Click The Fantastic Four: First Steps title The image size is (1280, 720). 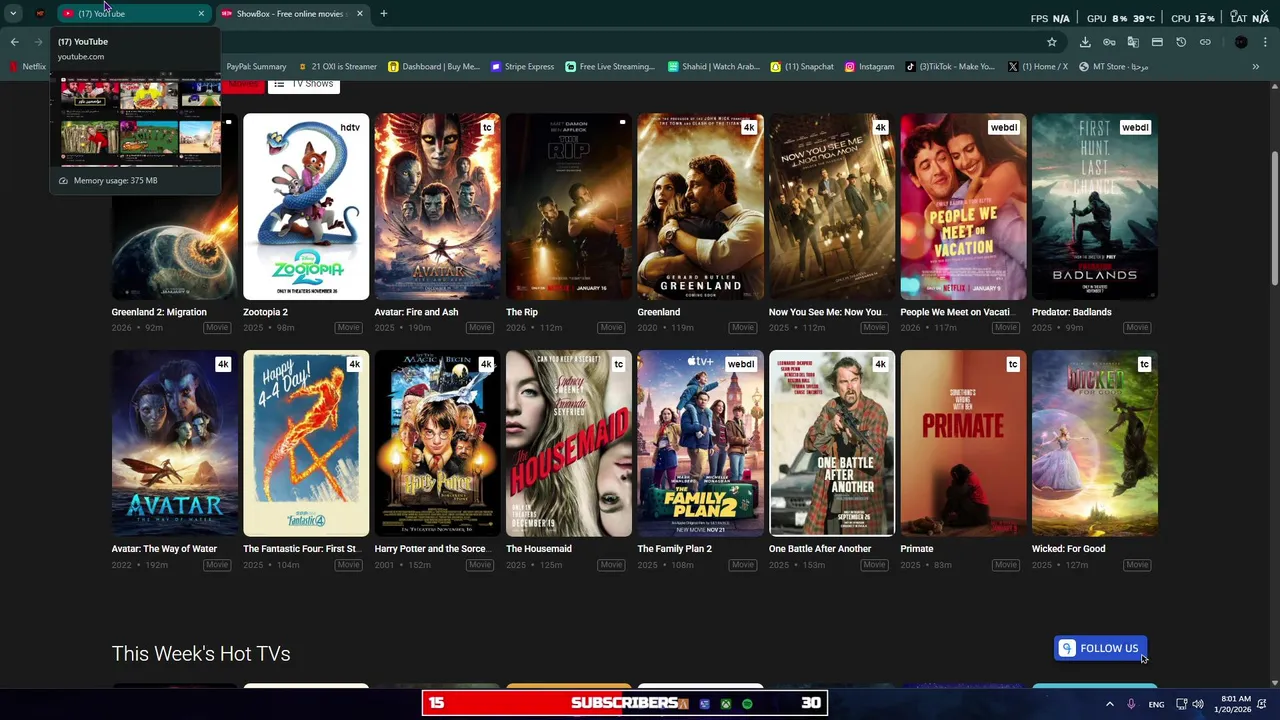[x=302, y=549]
